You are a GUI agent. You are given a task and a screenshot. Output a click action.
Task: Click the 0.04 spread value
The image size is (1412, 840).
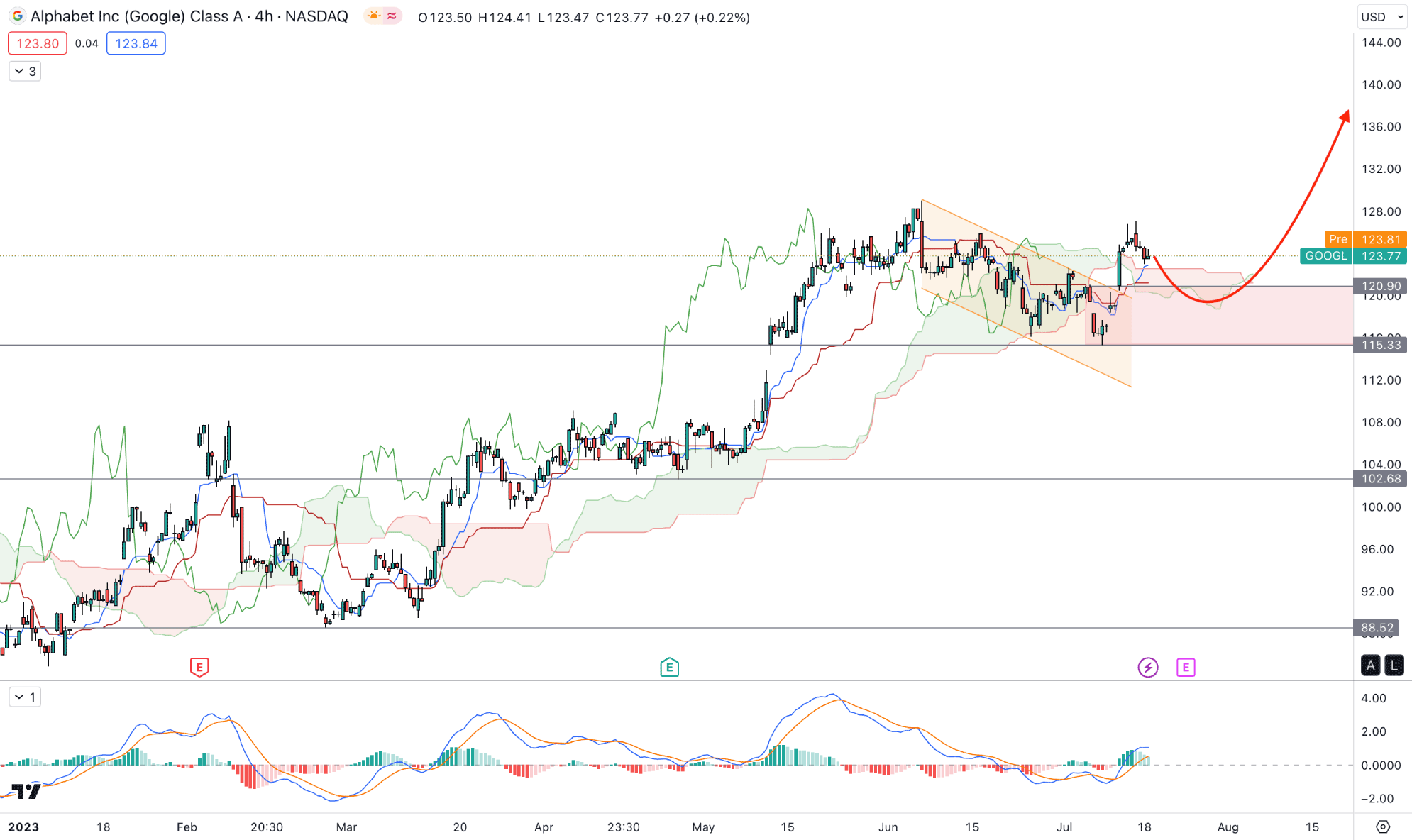[87, 43]
